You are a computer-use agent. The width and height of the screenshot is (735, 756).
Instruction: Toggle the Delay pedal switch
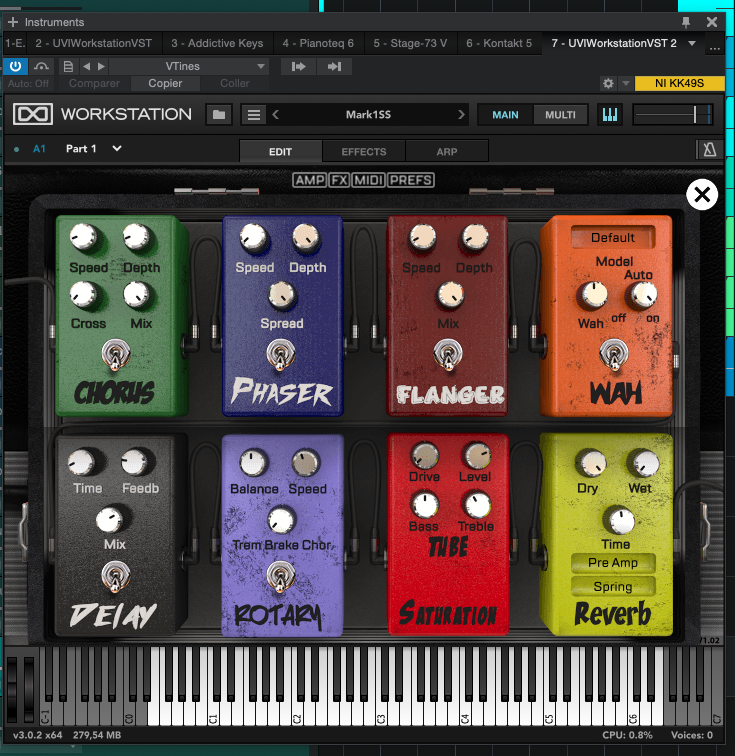tap(115, 577)
